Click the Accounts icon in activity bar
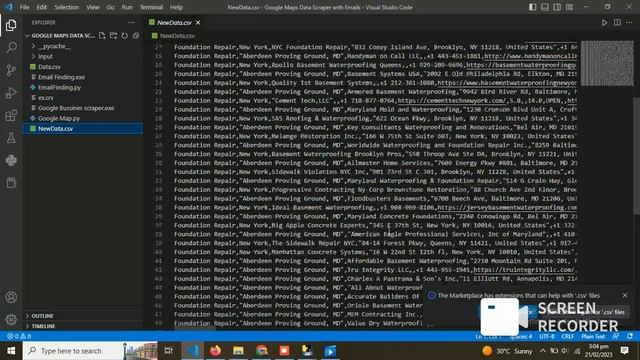Viewport: 640px width, 360px height. [x=11, y=297]
